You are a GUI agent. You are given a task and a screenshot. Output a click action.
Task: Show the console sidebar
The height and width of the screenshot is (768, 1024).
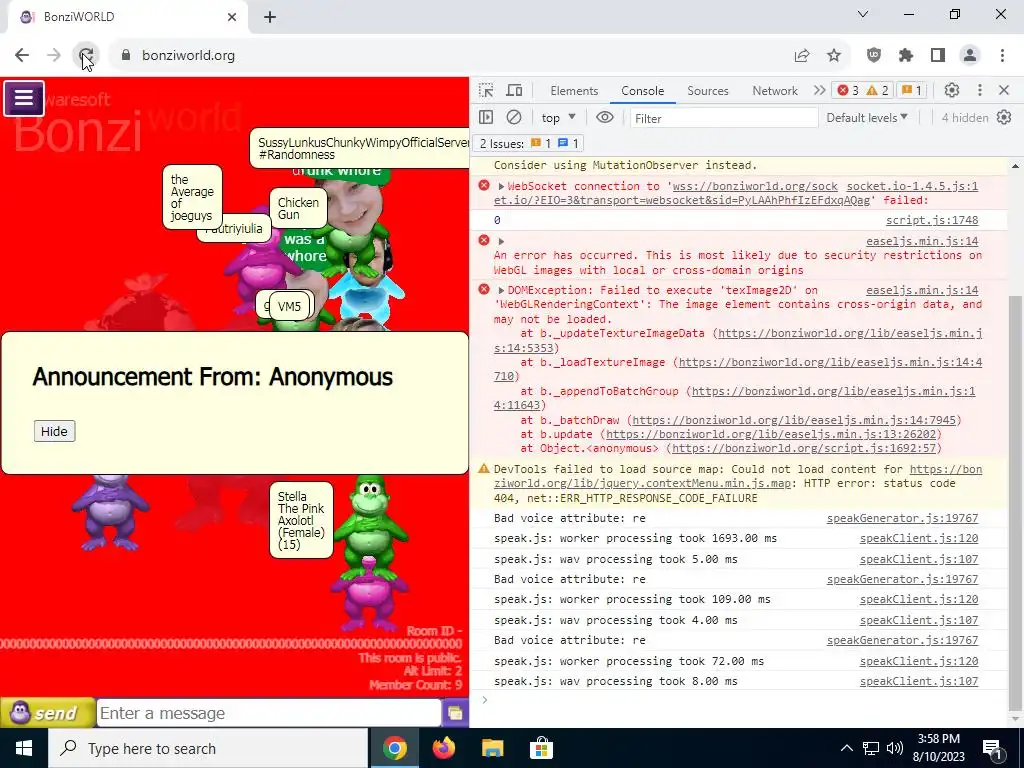click(486, 118)
